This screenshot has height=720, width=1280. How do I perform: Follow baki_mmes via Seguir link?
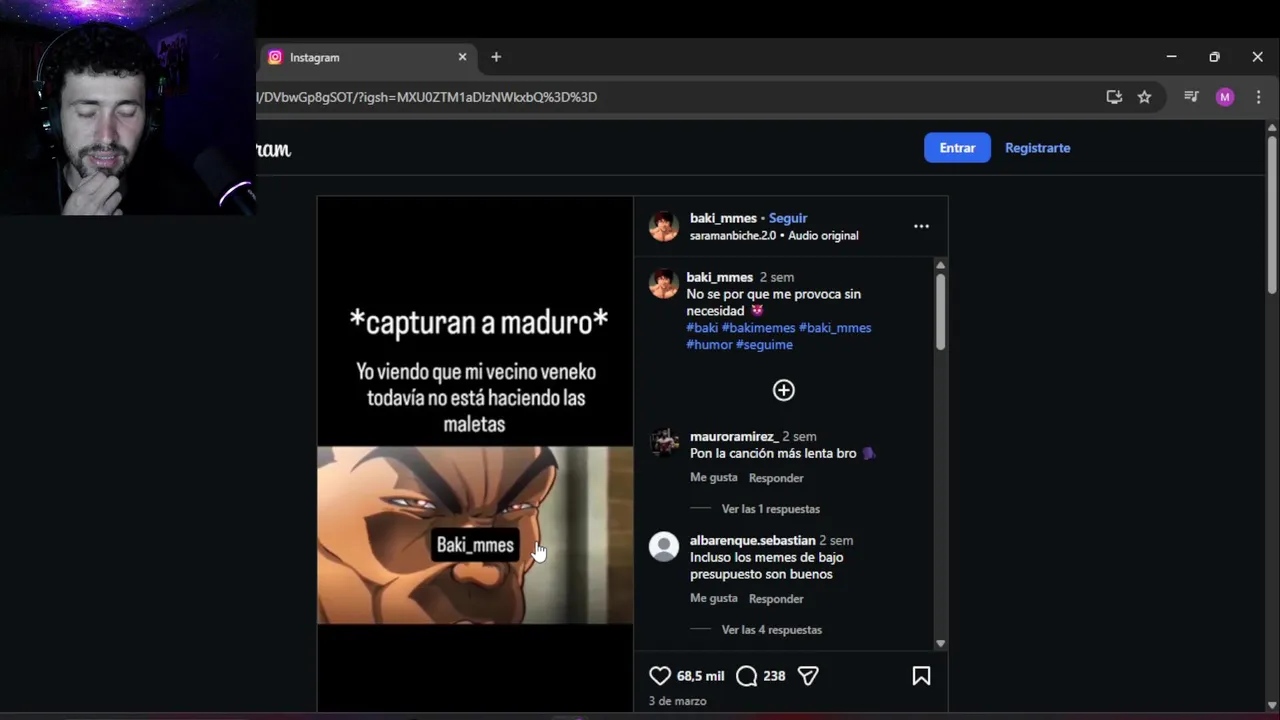click(788, 218)
